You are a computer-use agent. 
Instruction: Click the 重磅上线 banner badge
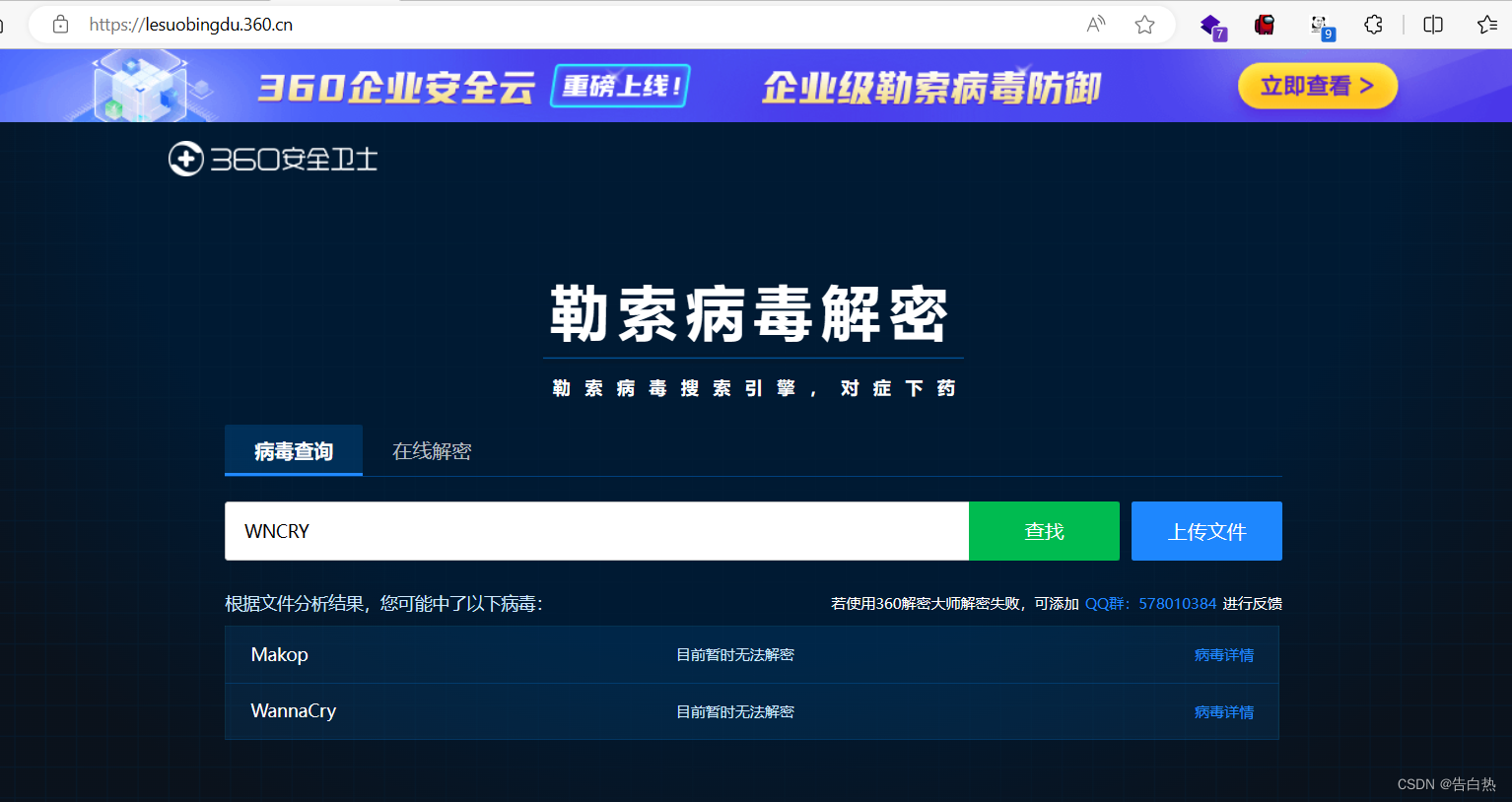coord(620,86)
